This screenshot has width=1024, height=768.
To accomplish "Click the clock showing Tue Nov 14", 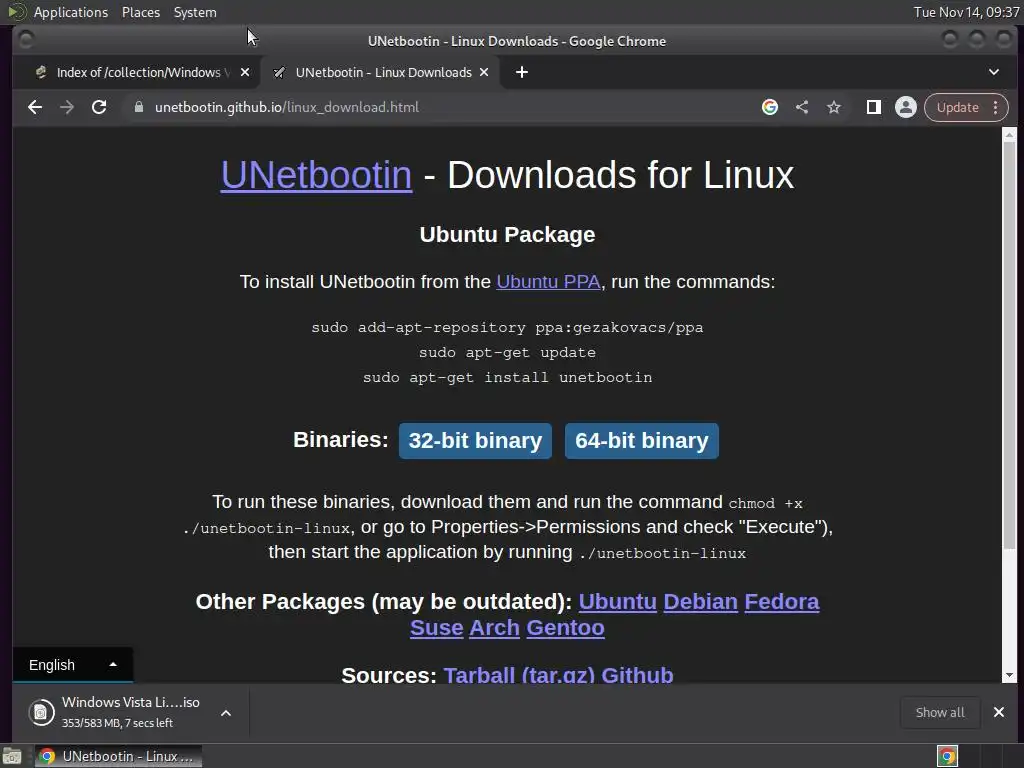I will (x=966, y=12).
